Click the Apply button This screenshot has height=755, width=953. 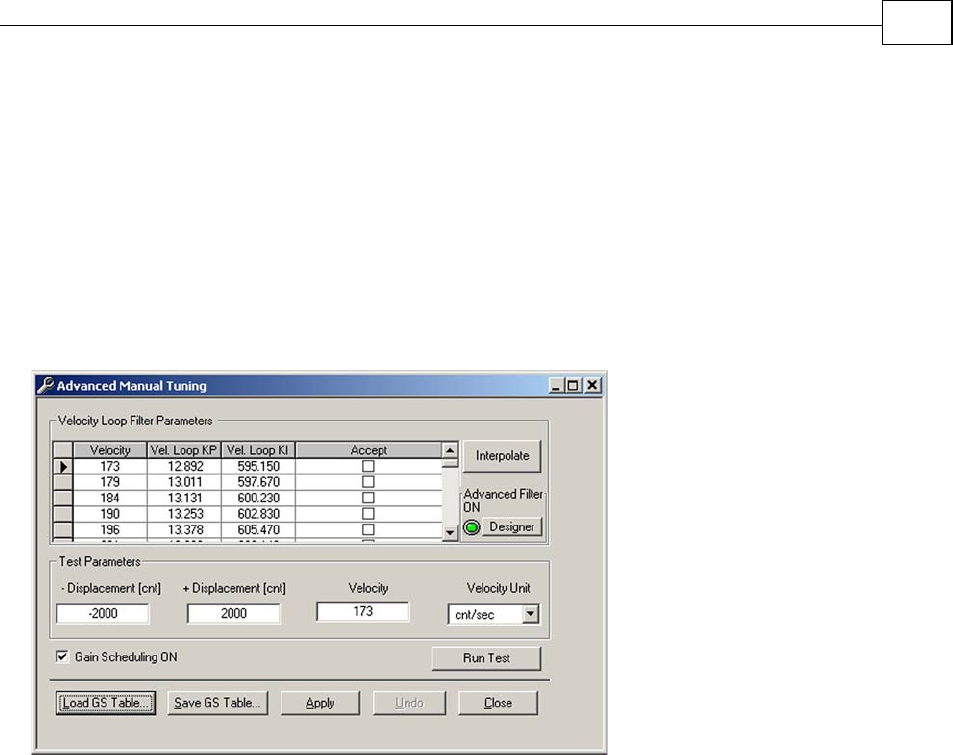click(x=320, y=703)
